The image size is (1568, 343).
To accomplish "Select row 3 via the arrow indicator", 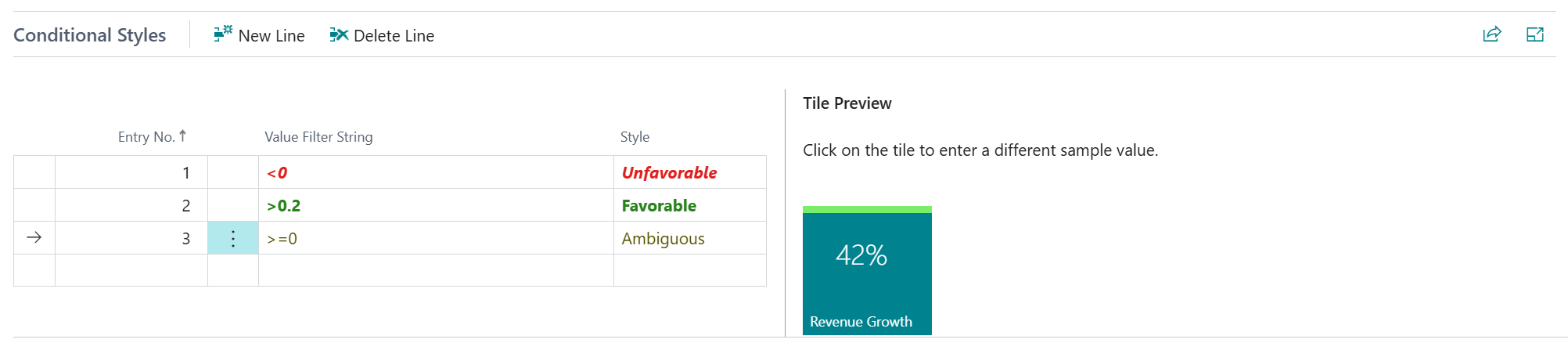I will [34, 238].
